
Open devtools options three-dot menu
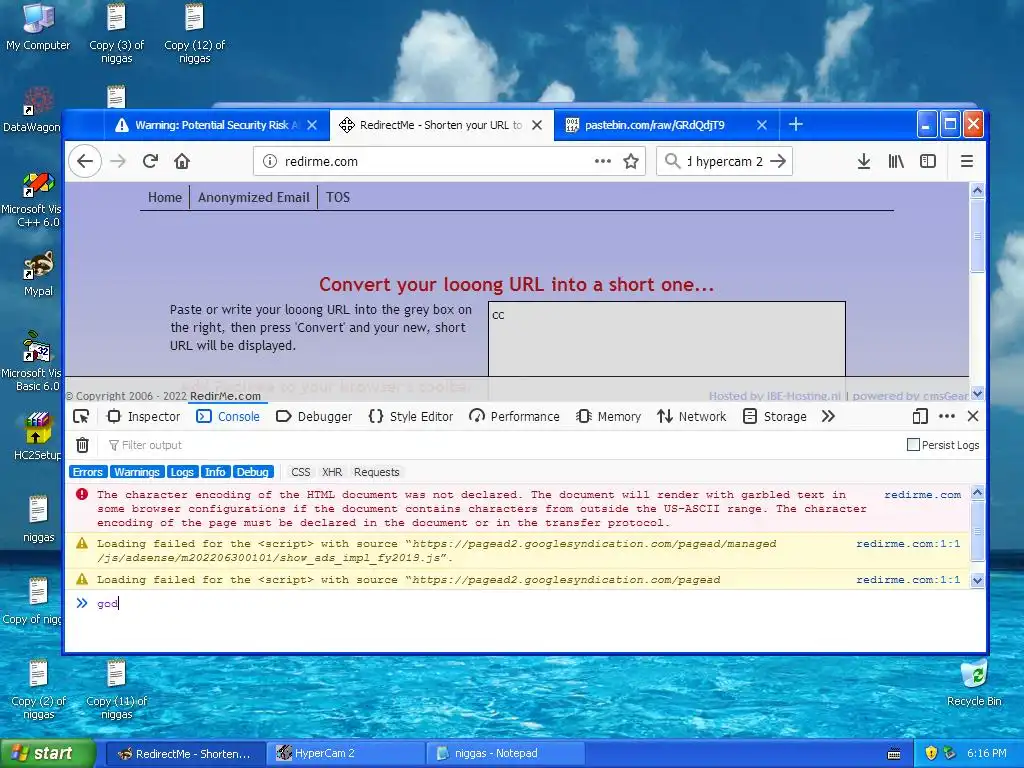[x=946, y=416]
